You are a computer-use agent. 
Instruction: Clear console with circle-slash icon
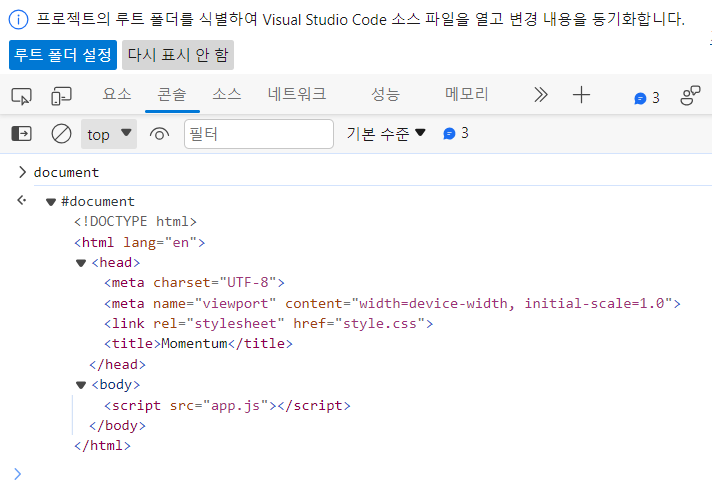pos(61,134)
